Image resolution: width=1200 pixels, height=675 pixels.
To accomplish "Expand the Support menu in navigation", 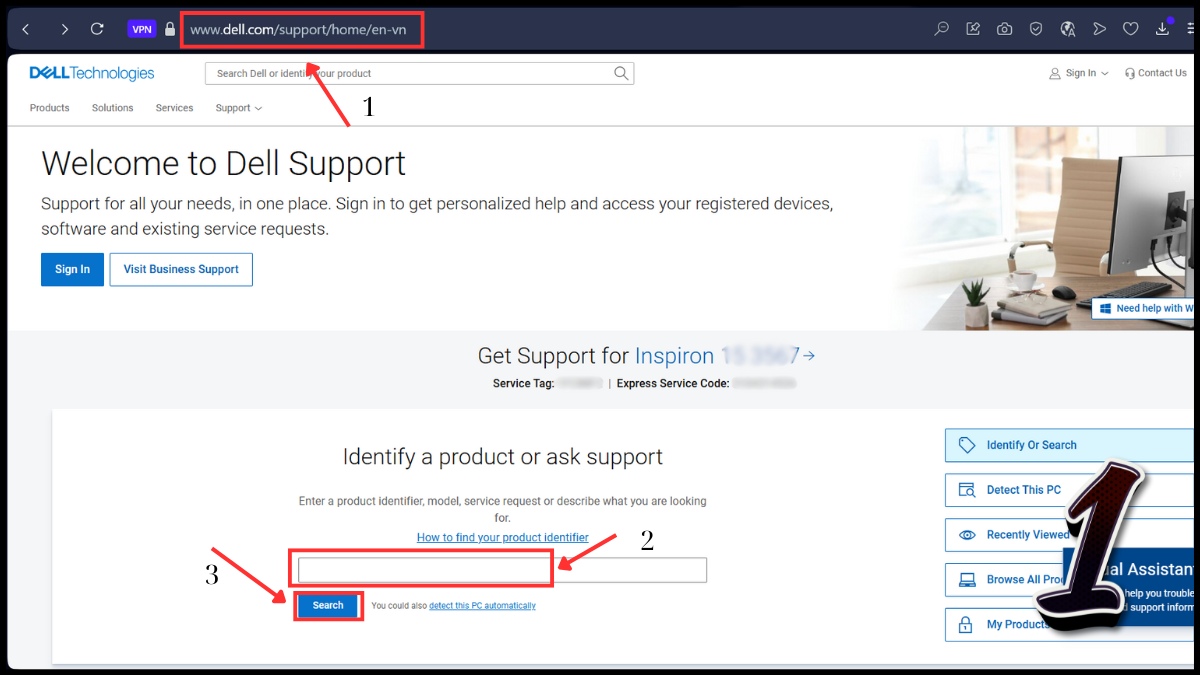I will (238, 108).
